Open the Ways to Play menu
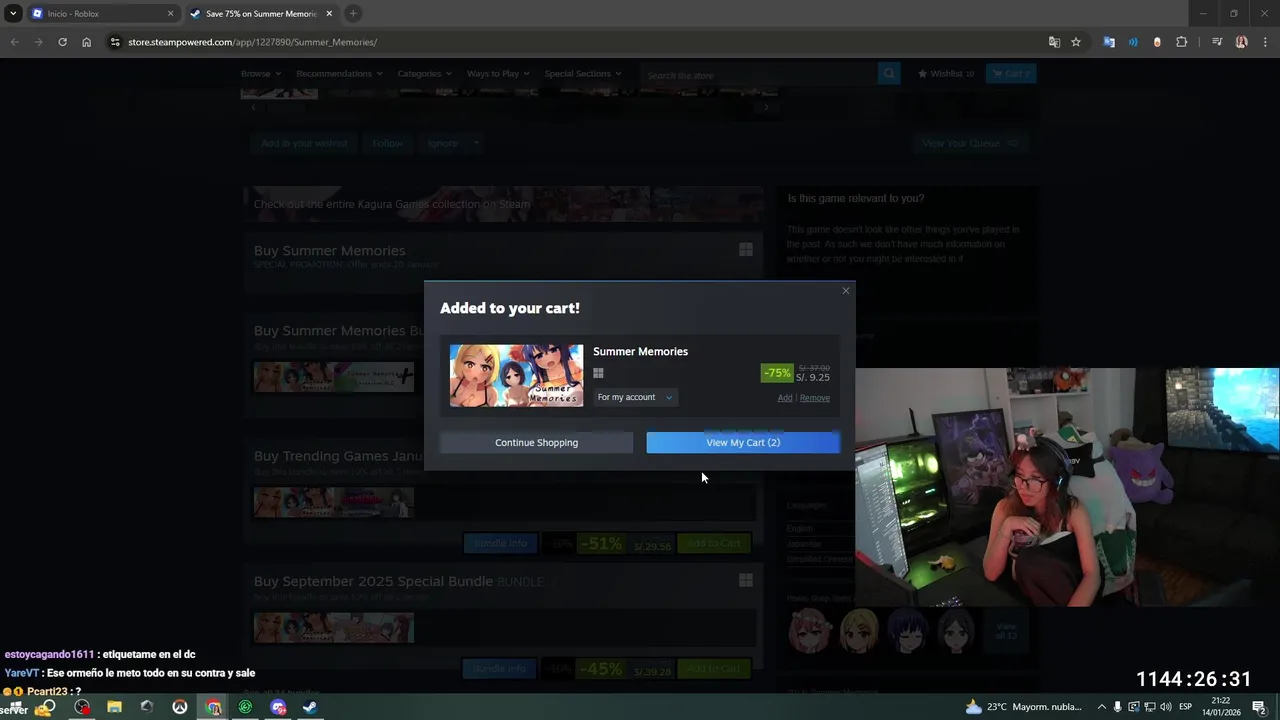Image resolution: width=1280 pixels, height=720 pixels. tap(498, 73)
